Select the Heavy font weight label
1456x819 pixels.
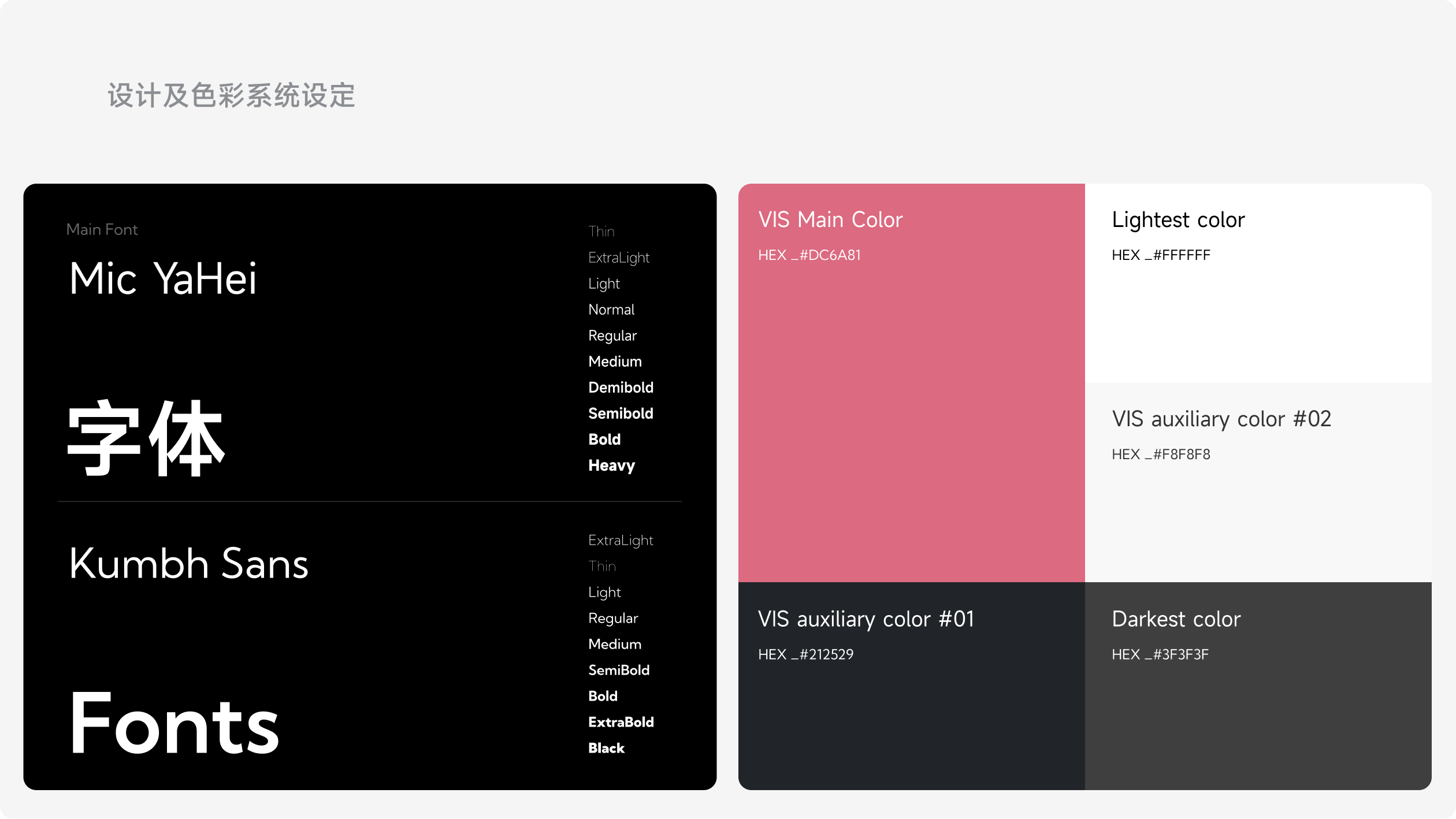611,466
